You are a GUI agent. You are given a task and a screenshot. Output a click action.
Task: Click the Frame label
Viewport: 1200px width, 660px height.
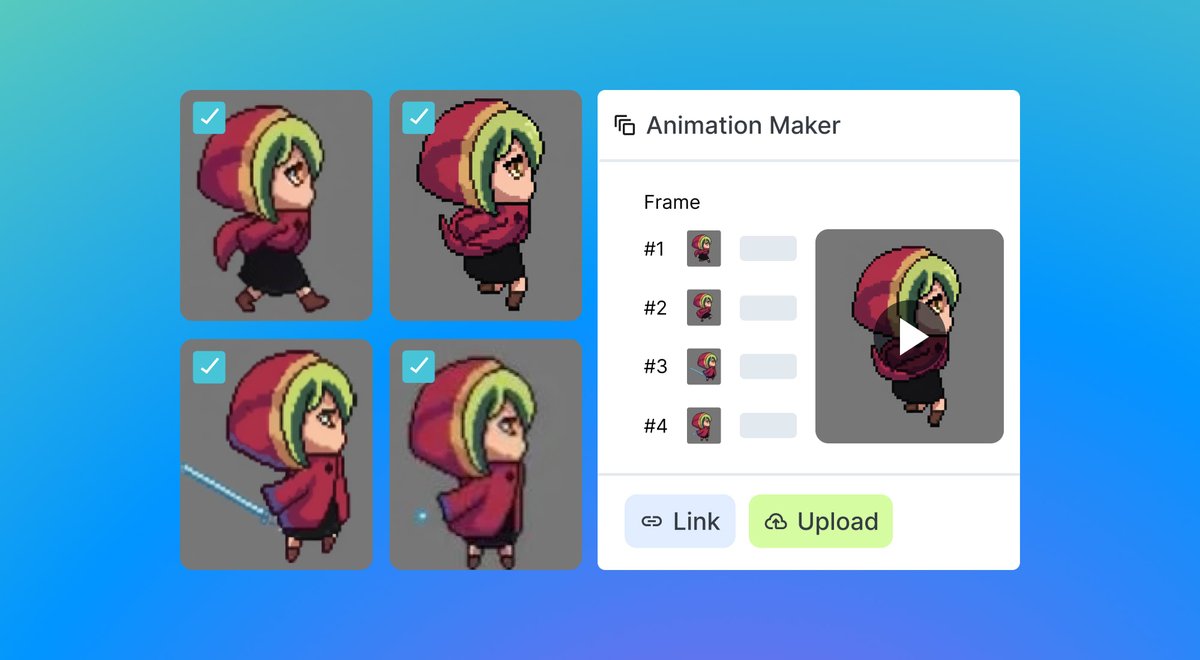pyautogui.click(x=672, y=202)
